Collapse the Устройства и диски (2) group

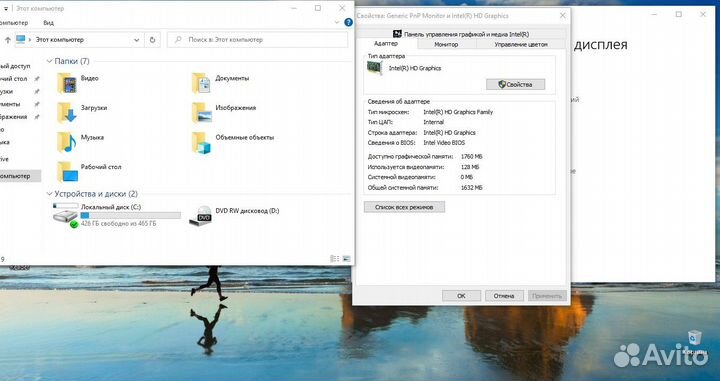tap(50, 194)
